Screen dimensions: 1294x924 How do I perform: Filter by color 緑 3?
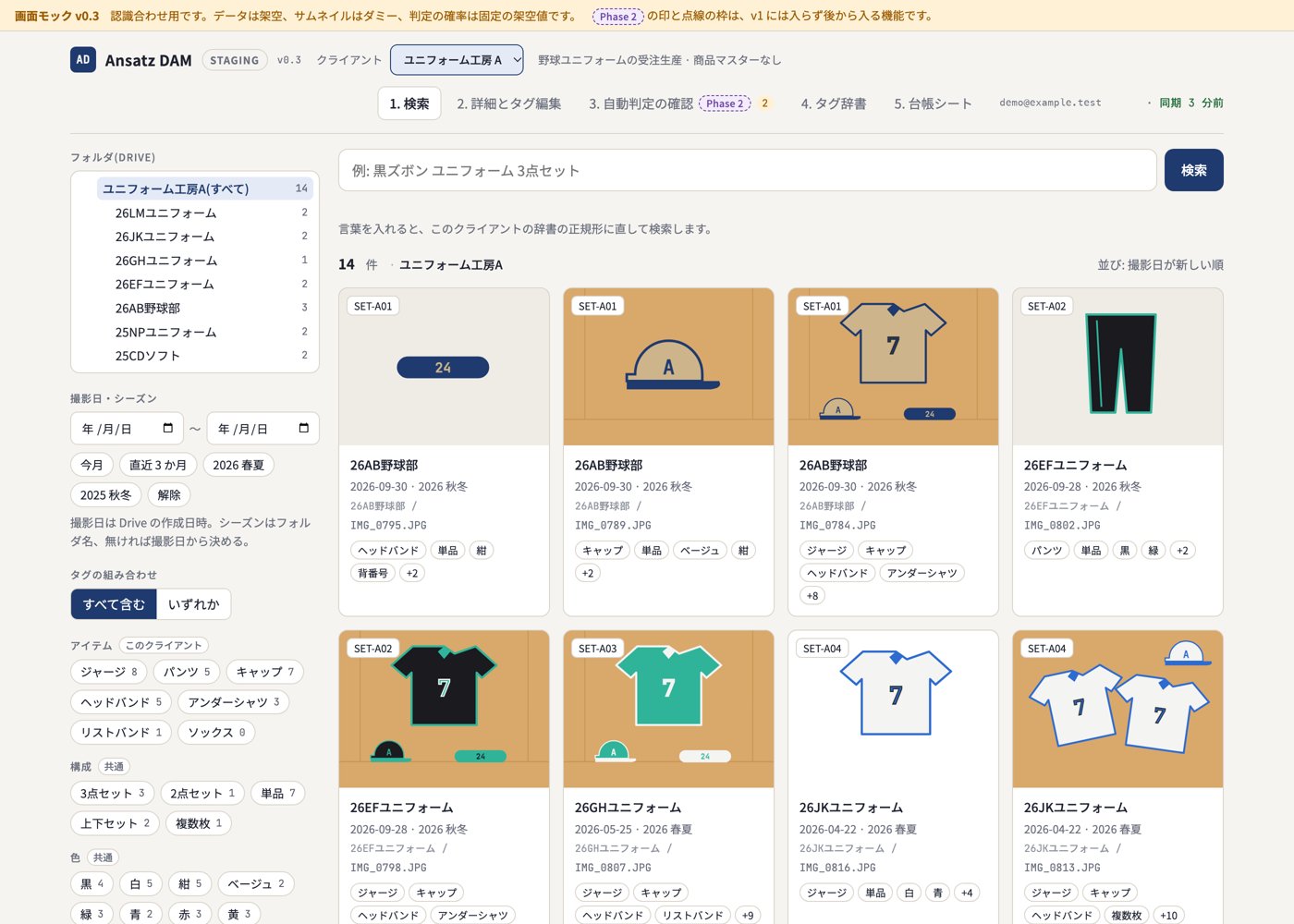[x=92, y=914]
